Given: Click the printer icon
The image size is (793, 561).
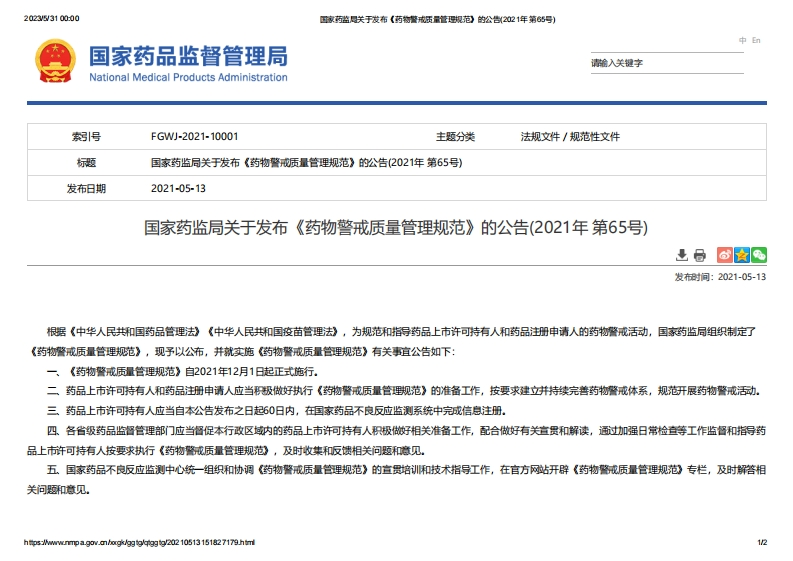Looking at the screenshot, I should 700,255.
